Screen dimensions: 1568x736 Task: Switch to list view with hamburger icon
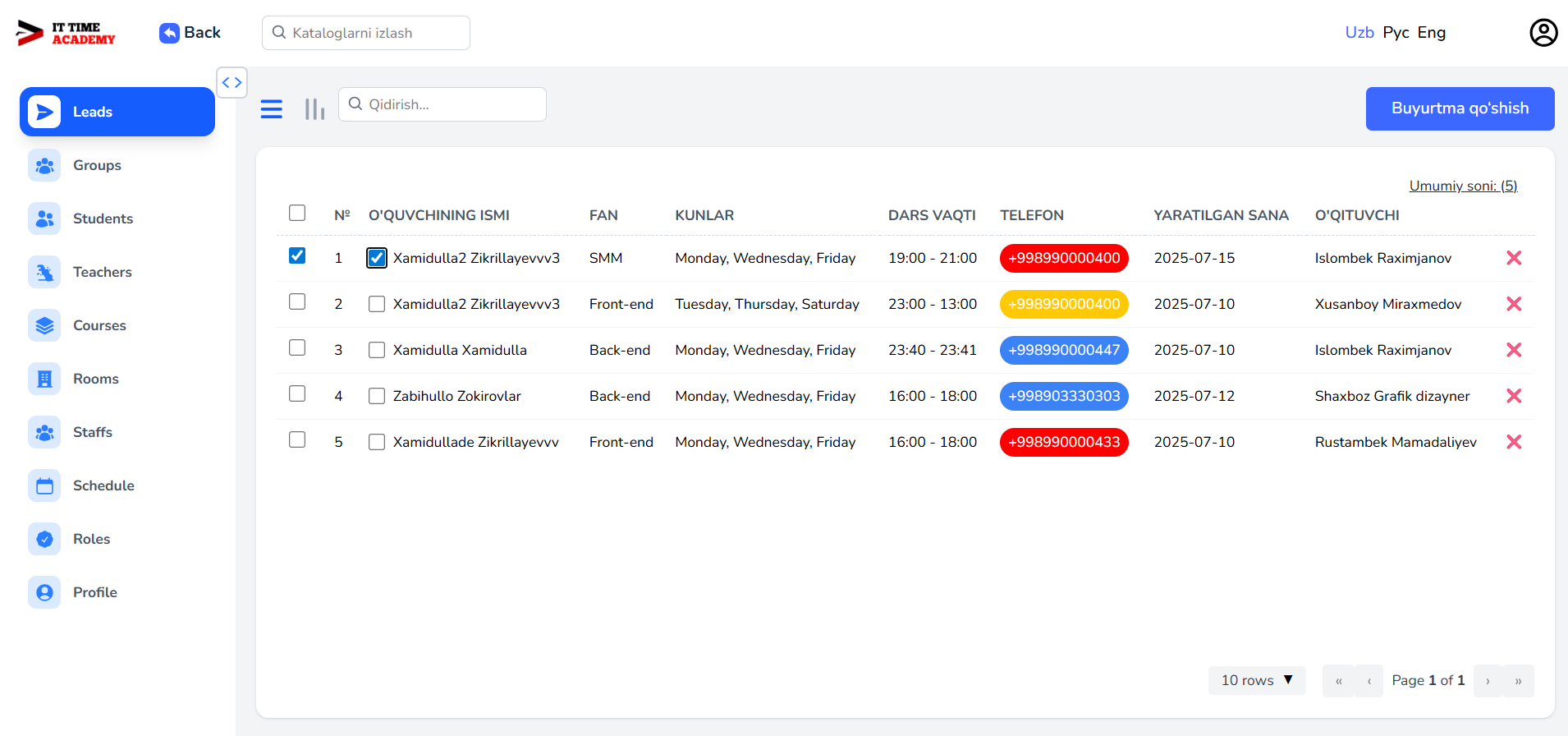(x=272, y=109)
